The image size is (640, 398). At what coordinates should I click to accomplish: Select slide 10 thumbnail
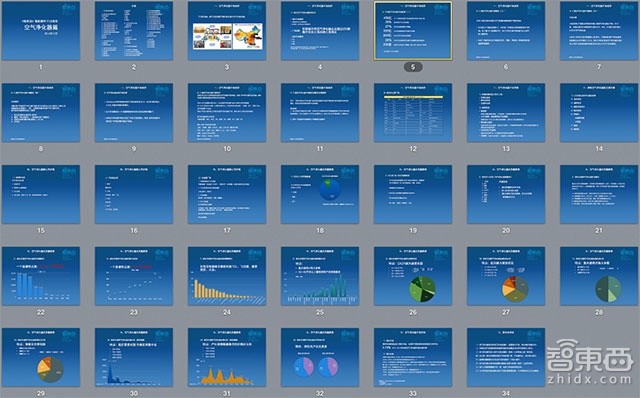pyautogui.click(x=227, y=113)
